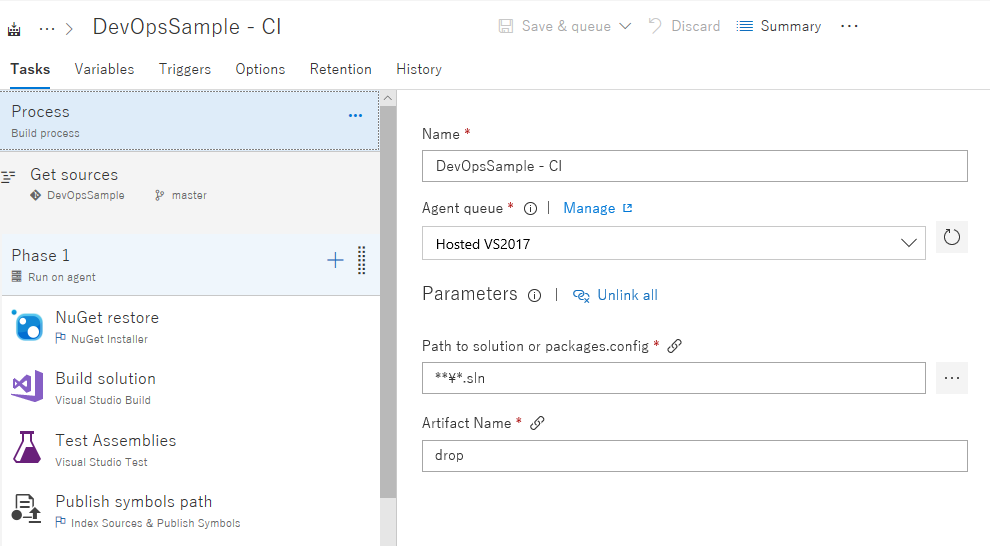This screenshot has width=990, height=546.
Task: Click the Run on agent server icon
Action: tap(17, 276)
